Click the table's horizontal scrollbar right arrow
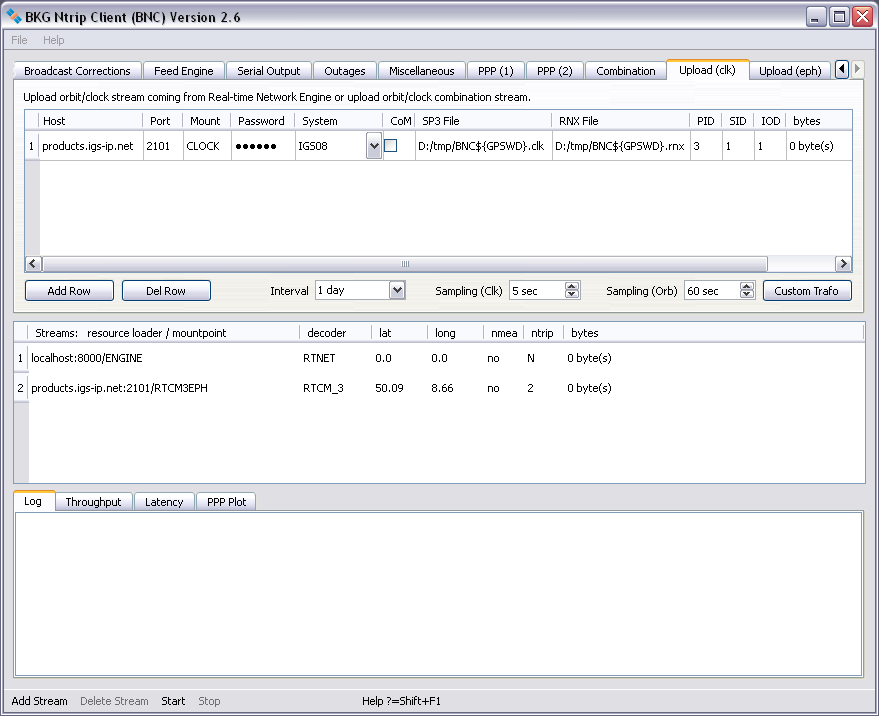This screenshot has width=879, height=716. 843,264
